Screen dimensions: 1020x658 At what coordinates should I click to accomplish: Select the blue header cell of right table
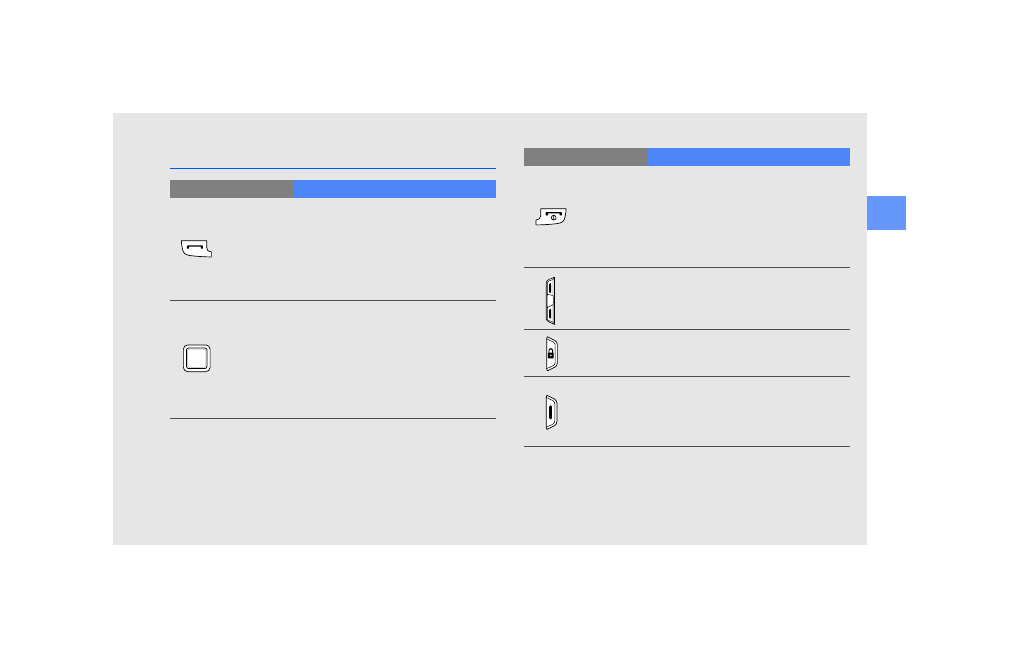[748, 157]
